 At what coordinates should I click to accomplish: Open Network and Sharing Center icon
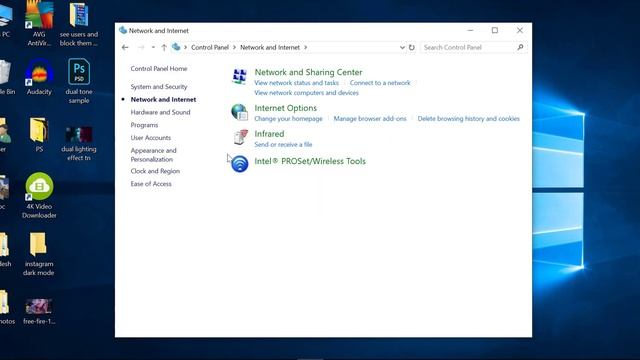click(240, 76)
